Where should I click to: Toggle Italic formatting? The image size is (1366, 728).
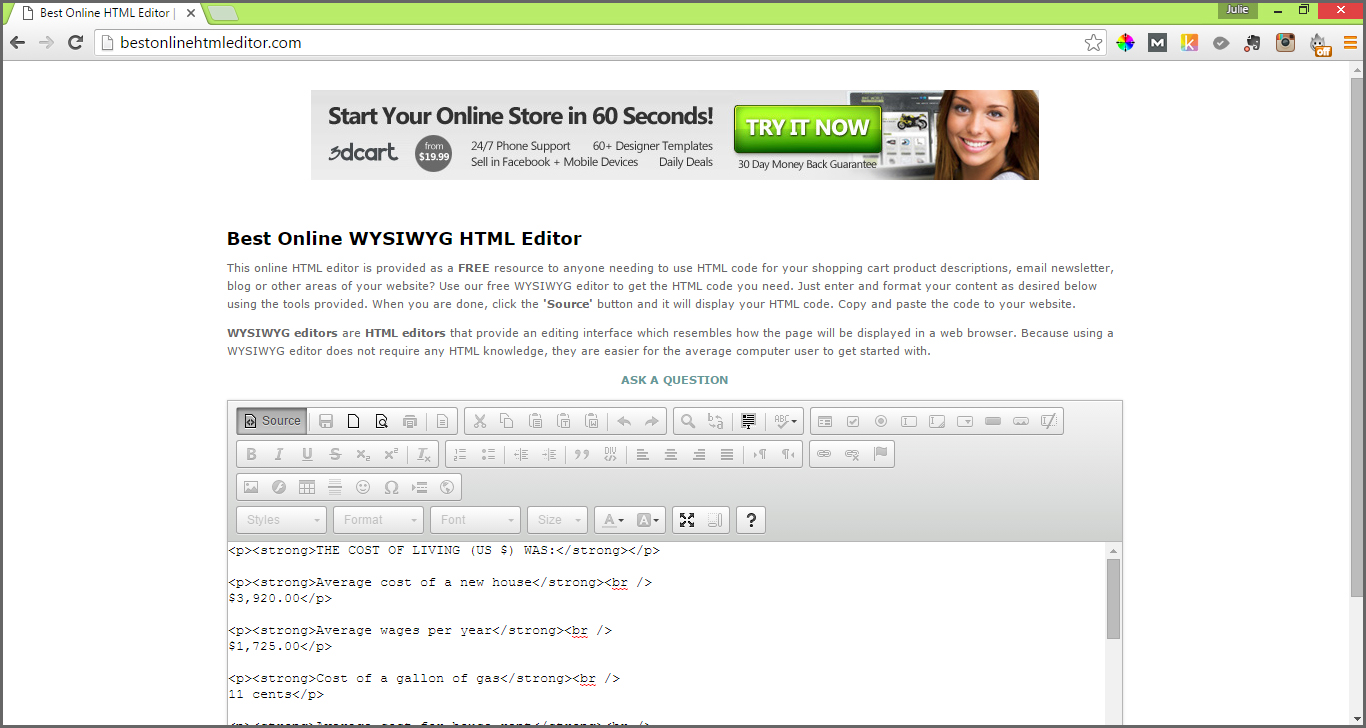(279, 454)
